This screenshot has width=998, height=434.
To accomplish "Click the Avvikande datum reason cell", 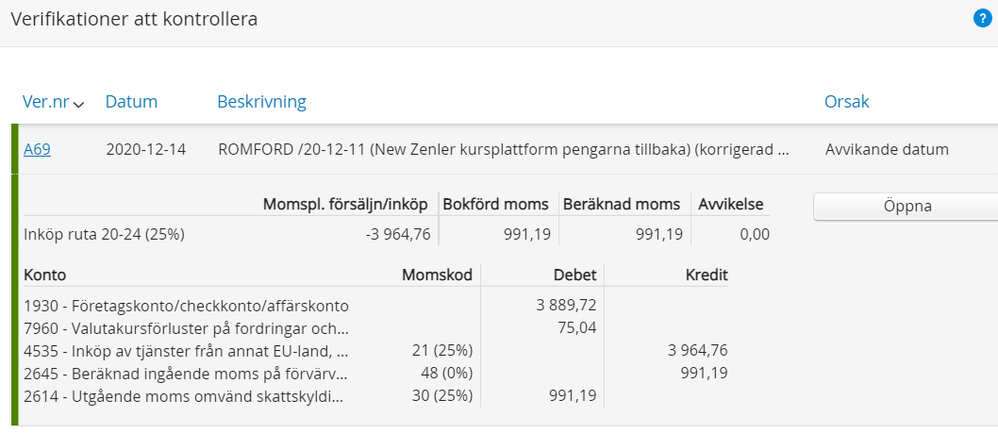I will [886, 150].
